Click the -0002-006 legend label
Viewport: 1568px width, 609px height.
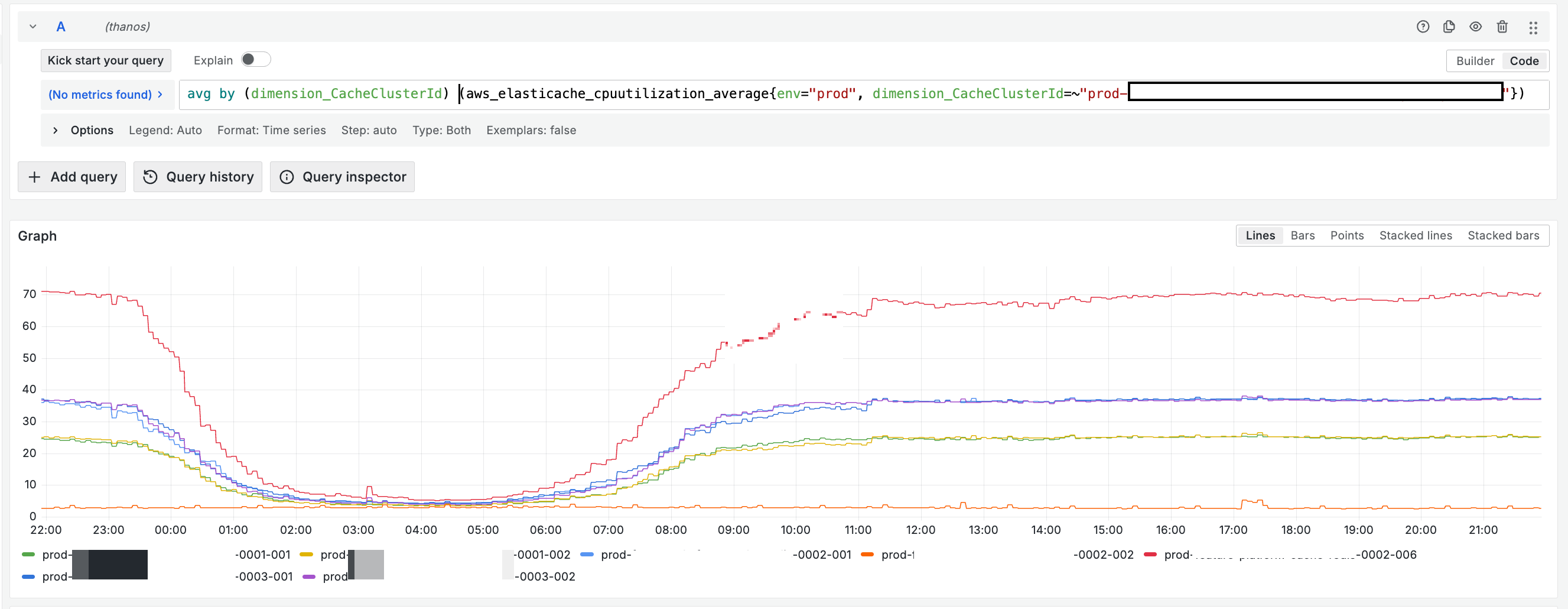point(1290,555)
